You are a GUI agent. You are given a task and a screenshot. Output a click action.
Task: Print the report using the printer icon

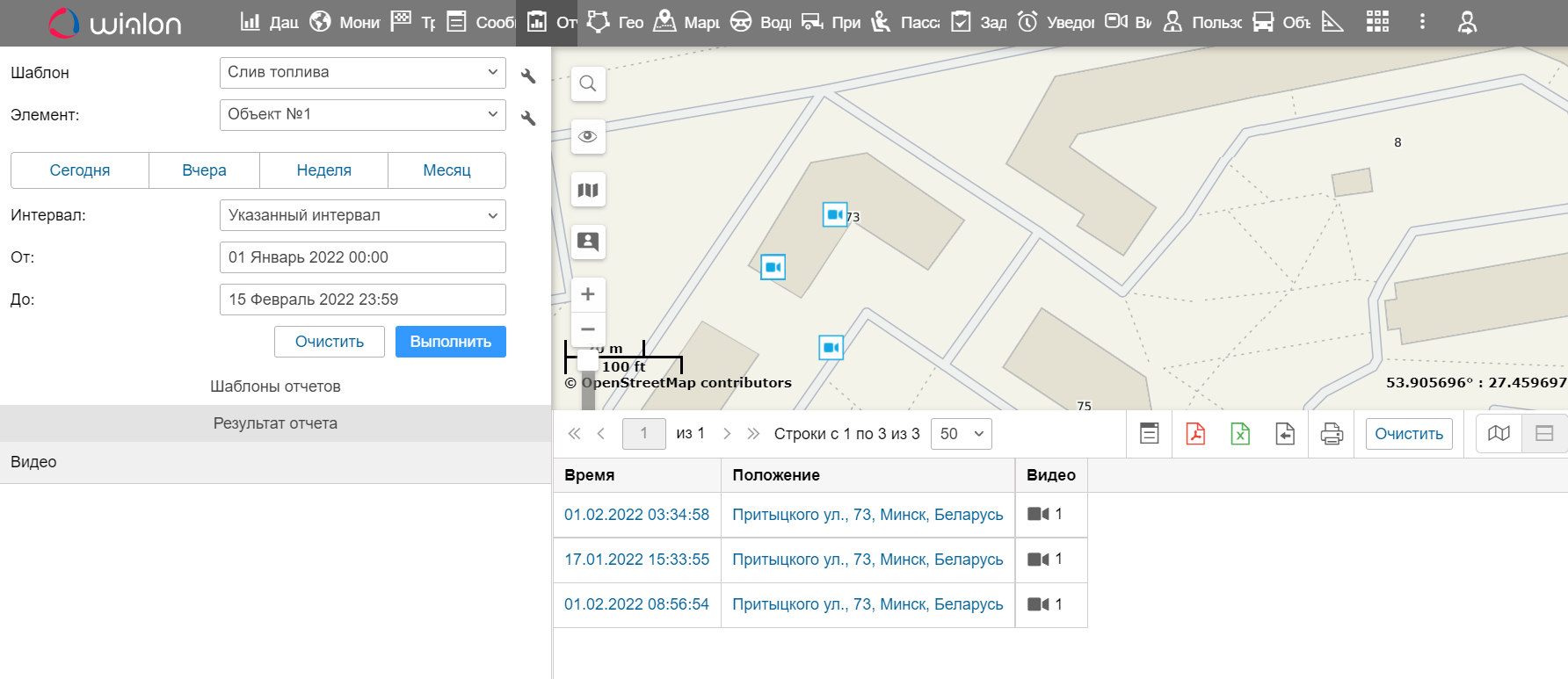(1332, 433)
